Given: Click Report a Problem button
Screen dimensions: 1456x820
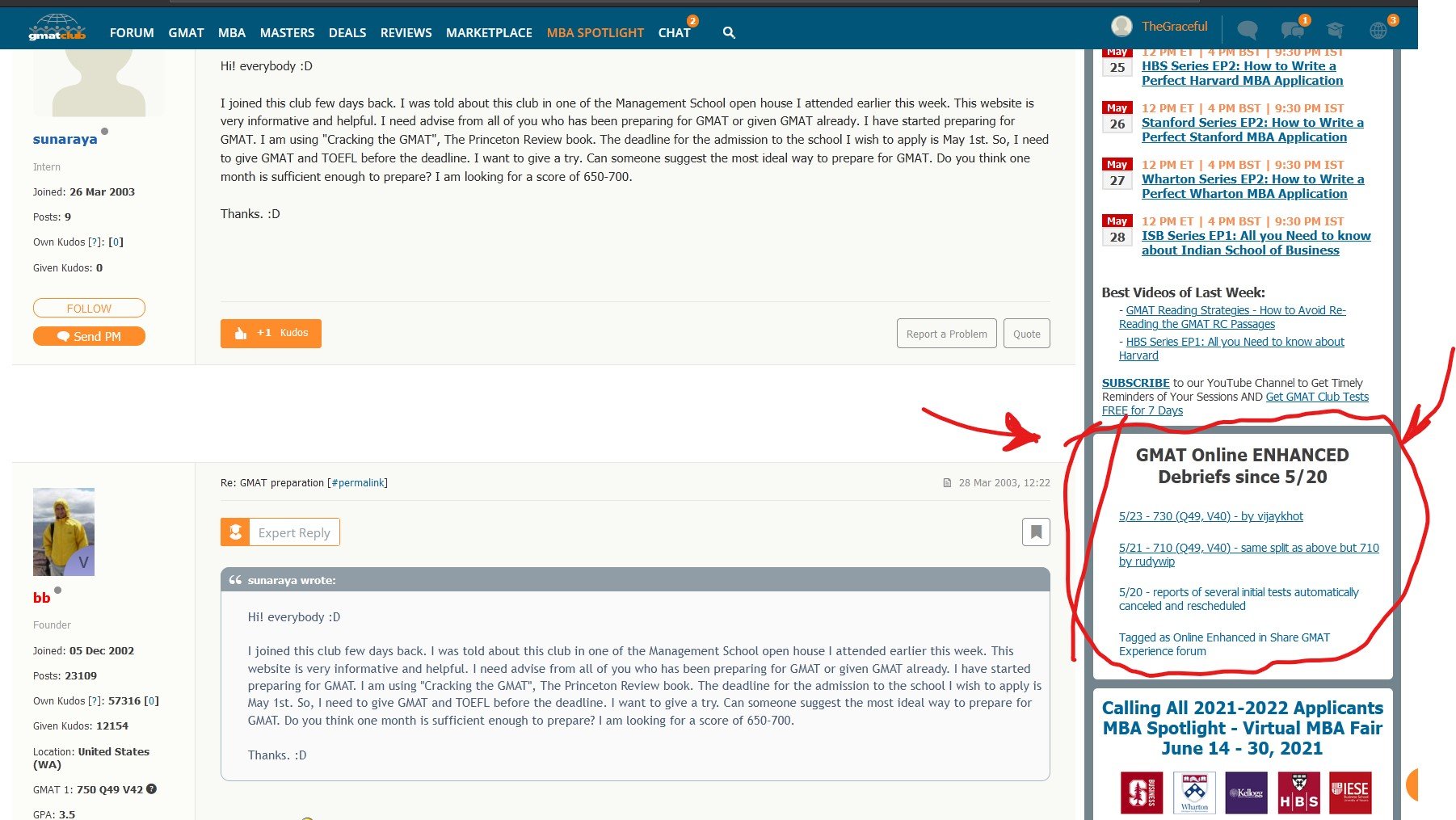Looking at the screenshot, I should coord(947,334).
